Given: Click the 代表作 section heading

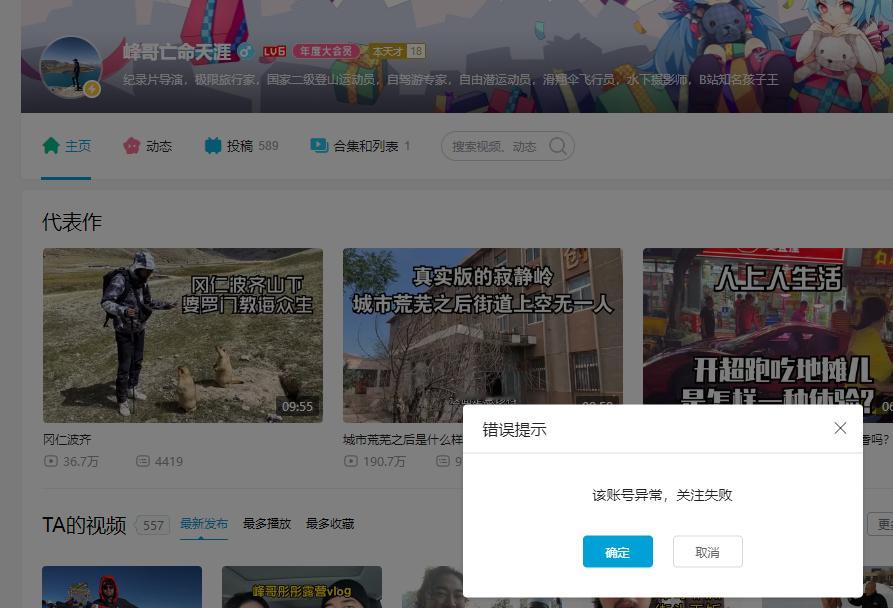Looking at the screenshot, I should [x=72, y=222].
